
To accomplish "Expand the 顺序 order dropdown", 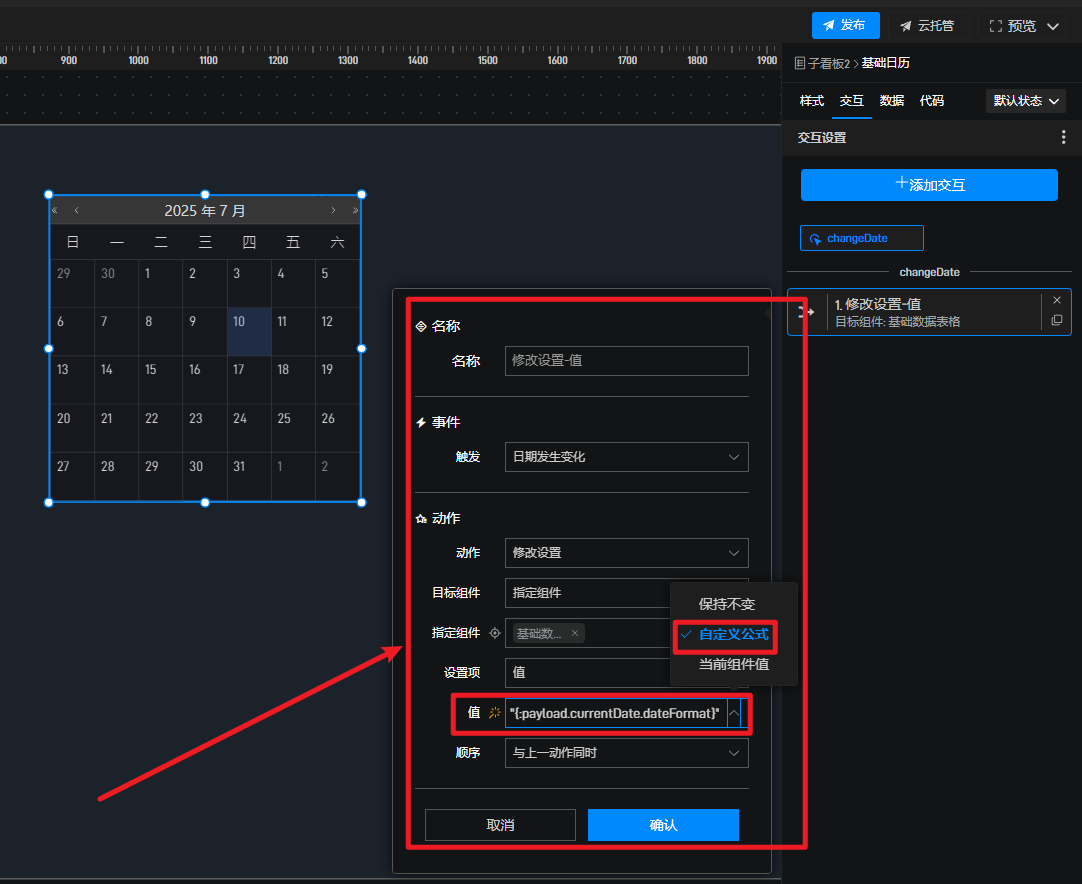I will tap(626, 753).
